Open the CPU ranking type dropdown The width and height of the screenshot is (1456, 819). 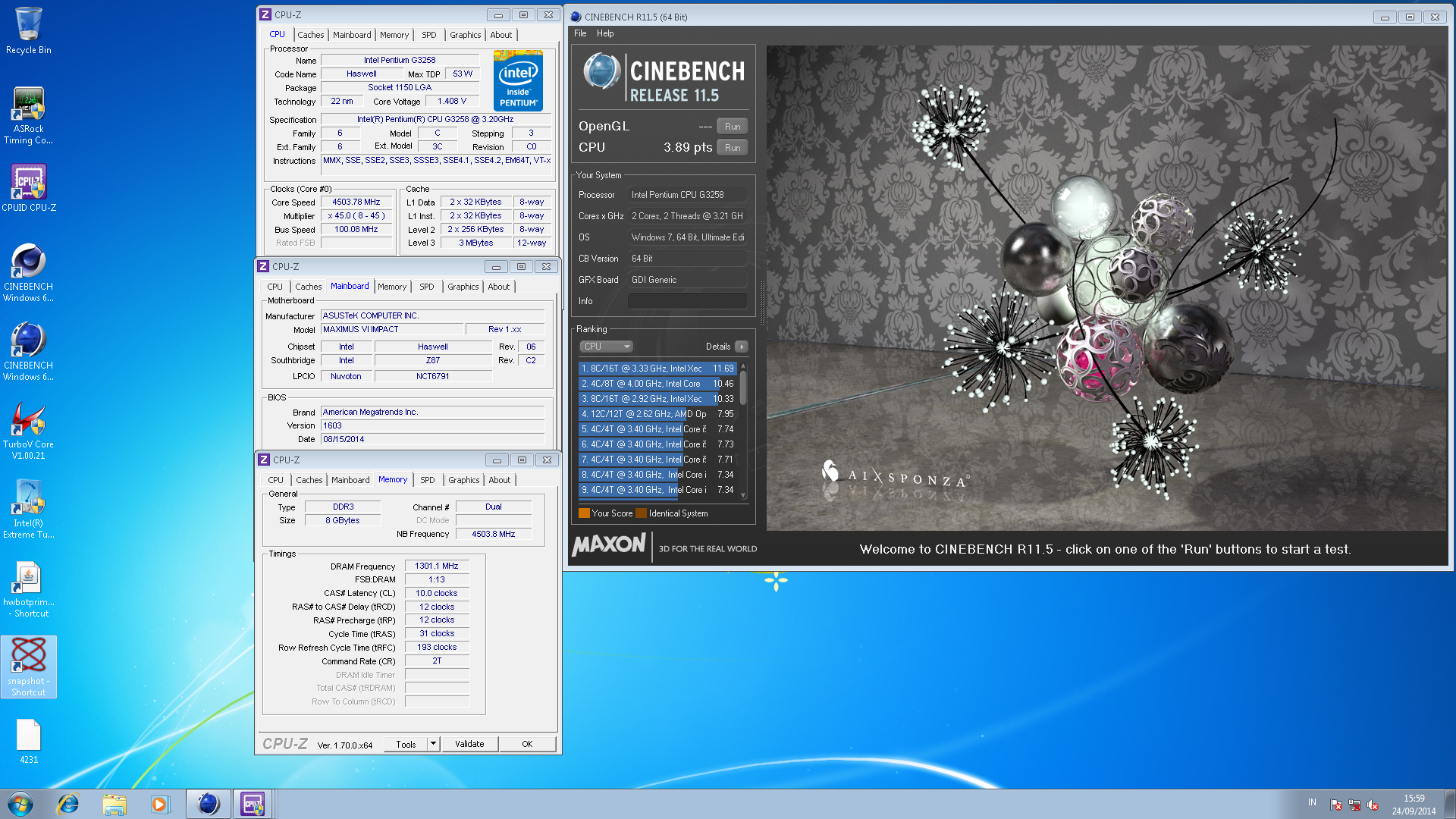pyautogui.click(x=606, y=347)
